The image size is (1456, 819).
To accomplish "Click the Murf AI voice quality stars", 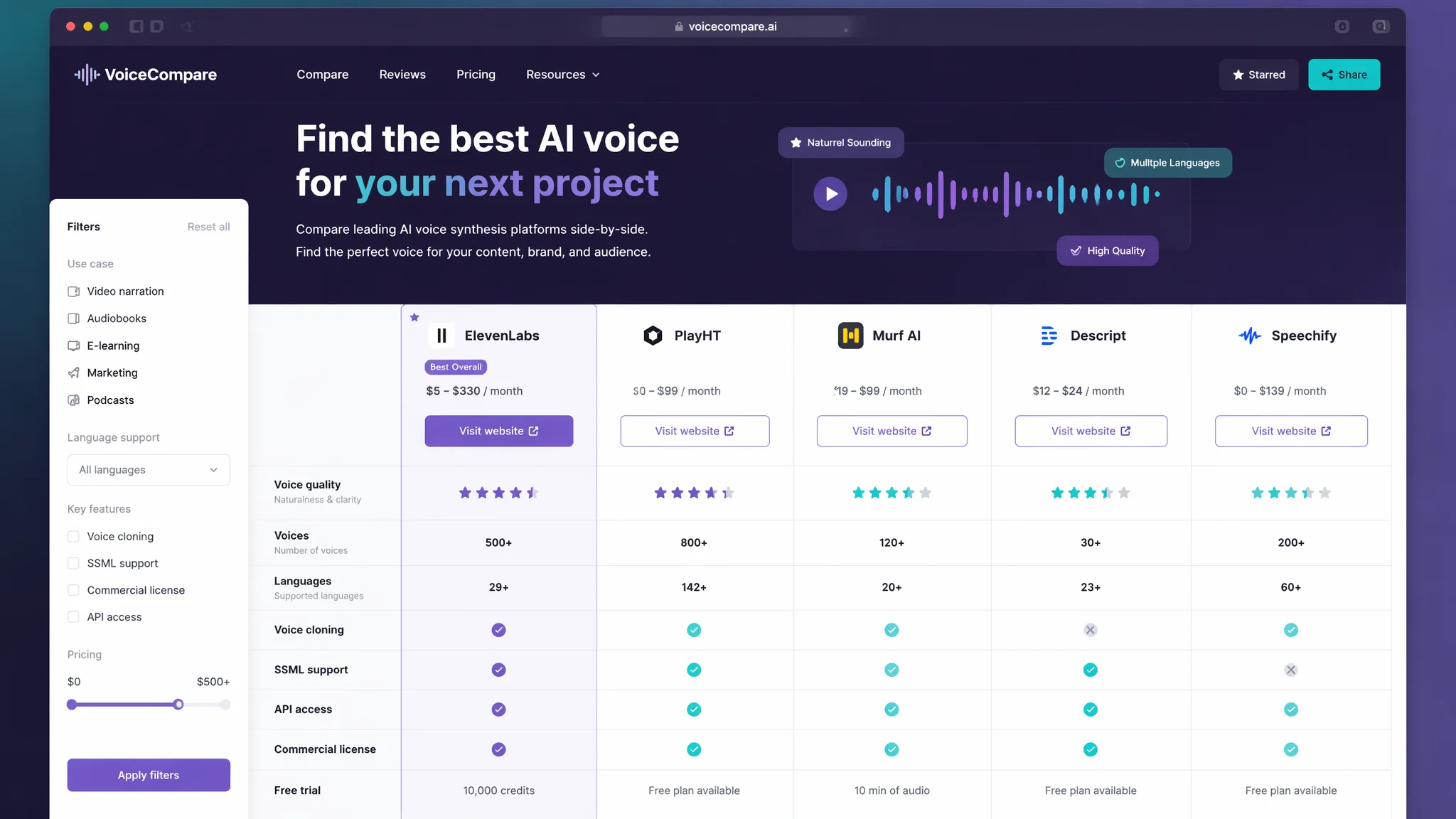I will click(x=892, y=493).
